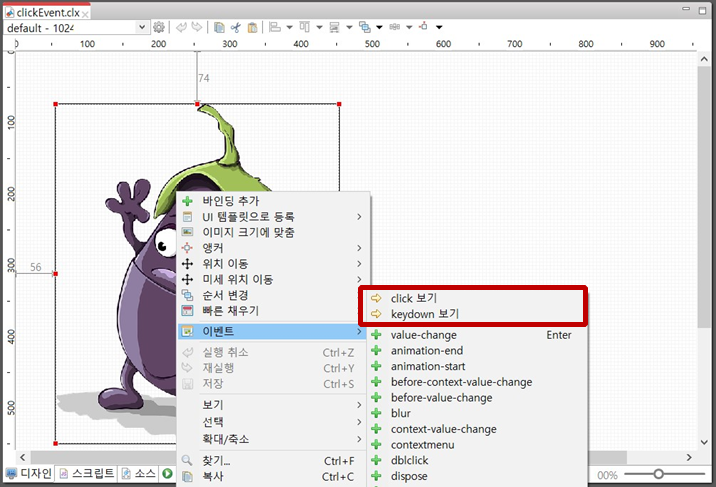The image size is (716, 487).
Task: Click the horizontal scrollbar right arrow
Action: tap(689, 457)
